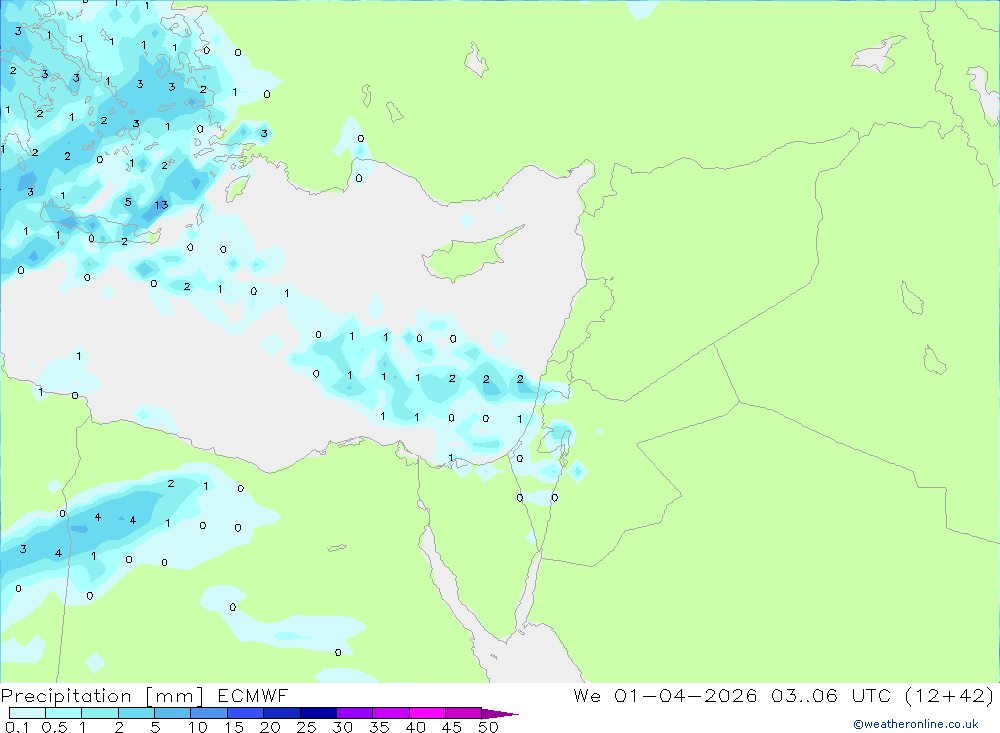
Task: Click the 25–30 mm navy legend swatch
Action: click(318, 713)
